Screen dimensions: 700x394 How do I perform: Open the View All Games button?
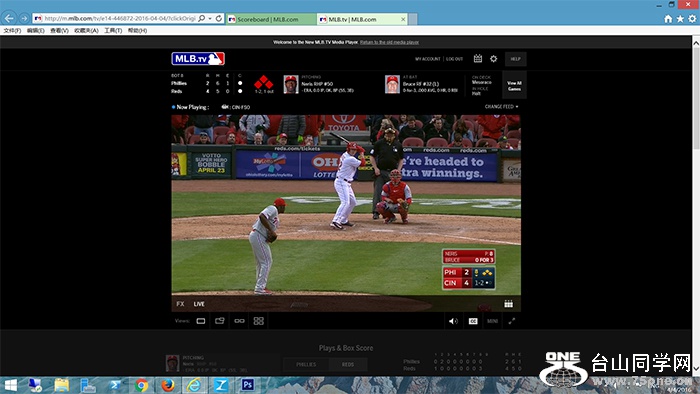pos(514,86)
